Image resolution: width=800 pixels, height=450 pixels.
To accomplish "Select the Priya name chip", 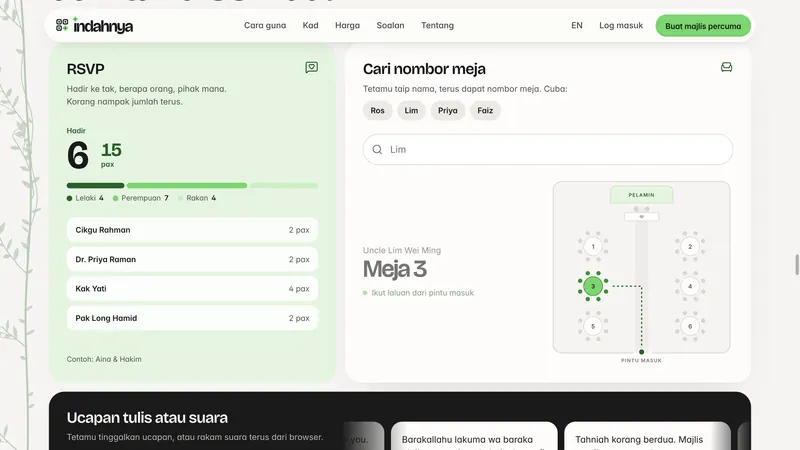I will [x=447, y=110].
